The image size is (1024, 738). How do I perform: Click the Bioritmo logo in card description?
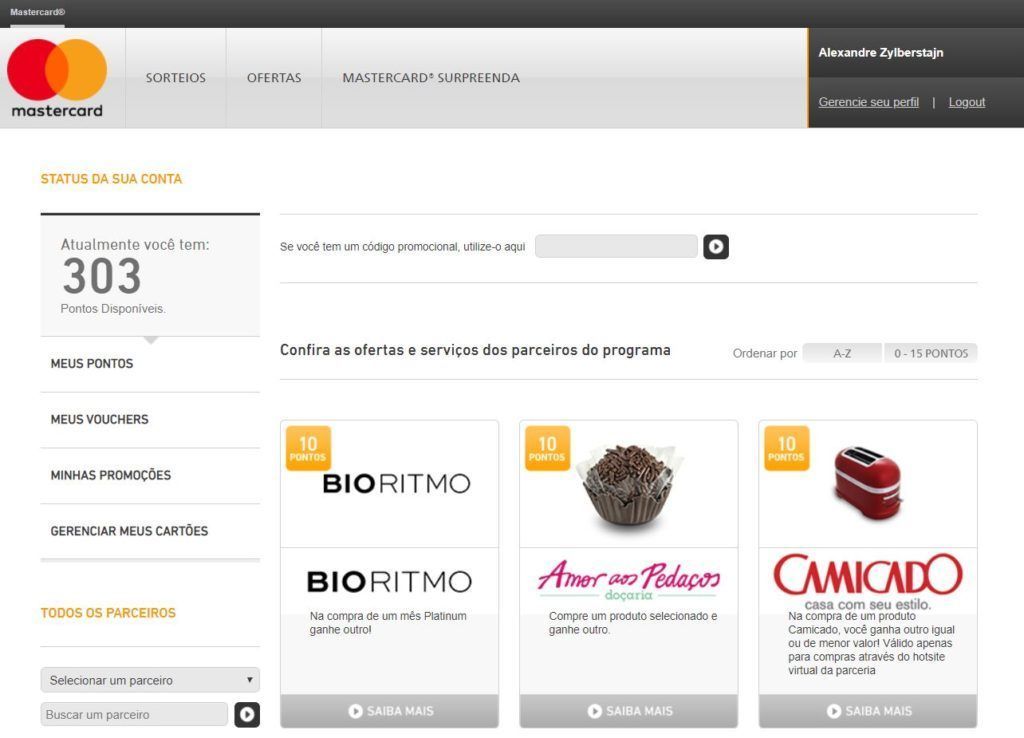pos(389,581)
